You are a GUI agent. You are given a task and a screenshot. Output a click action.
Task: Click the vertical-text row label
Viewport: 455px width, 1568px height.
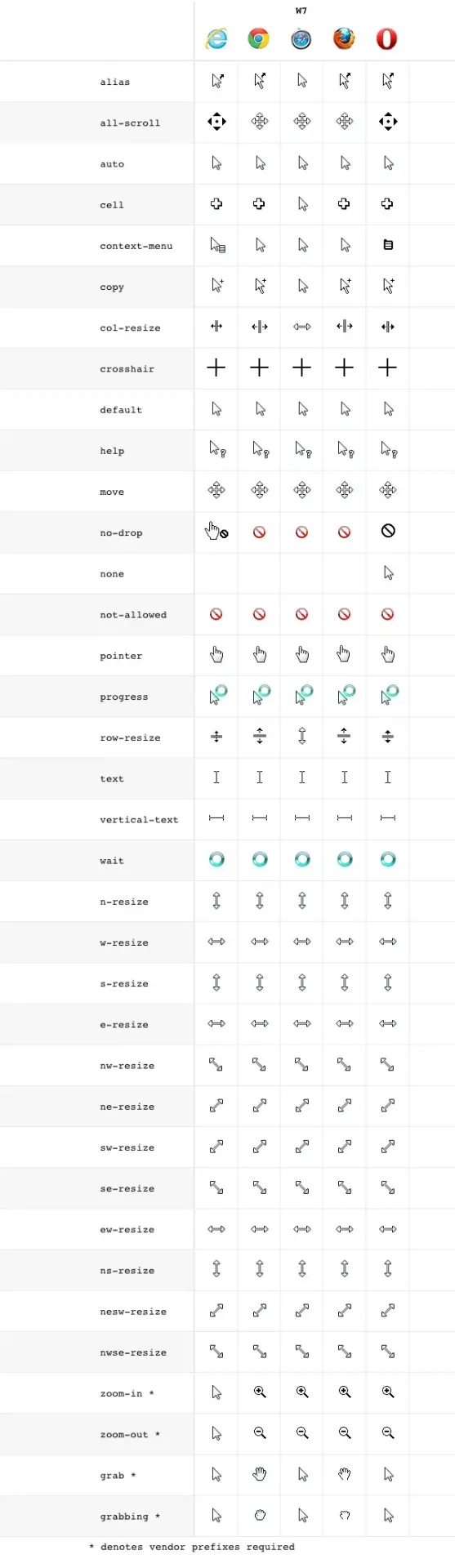(139, 819)
